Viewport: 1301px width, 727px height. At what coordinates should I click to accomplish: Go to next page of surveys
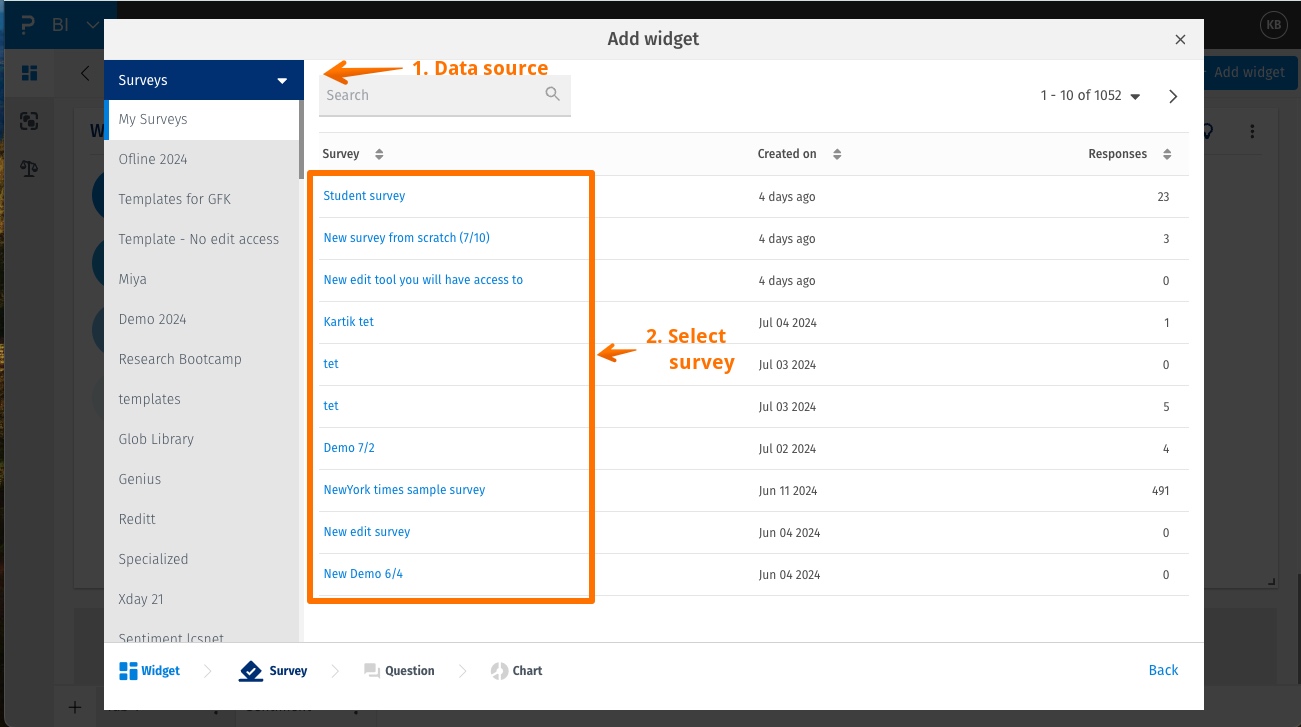point(1173,97)
